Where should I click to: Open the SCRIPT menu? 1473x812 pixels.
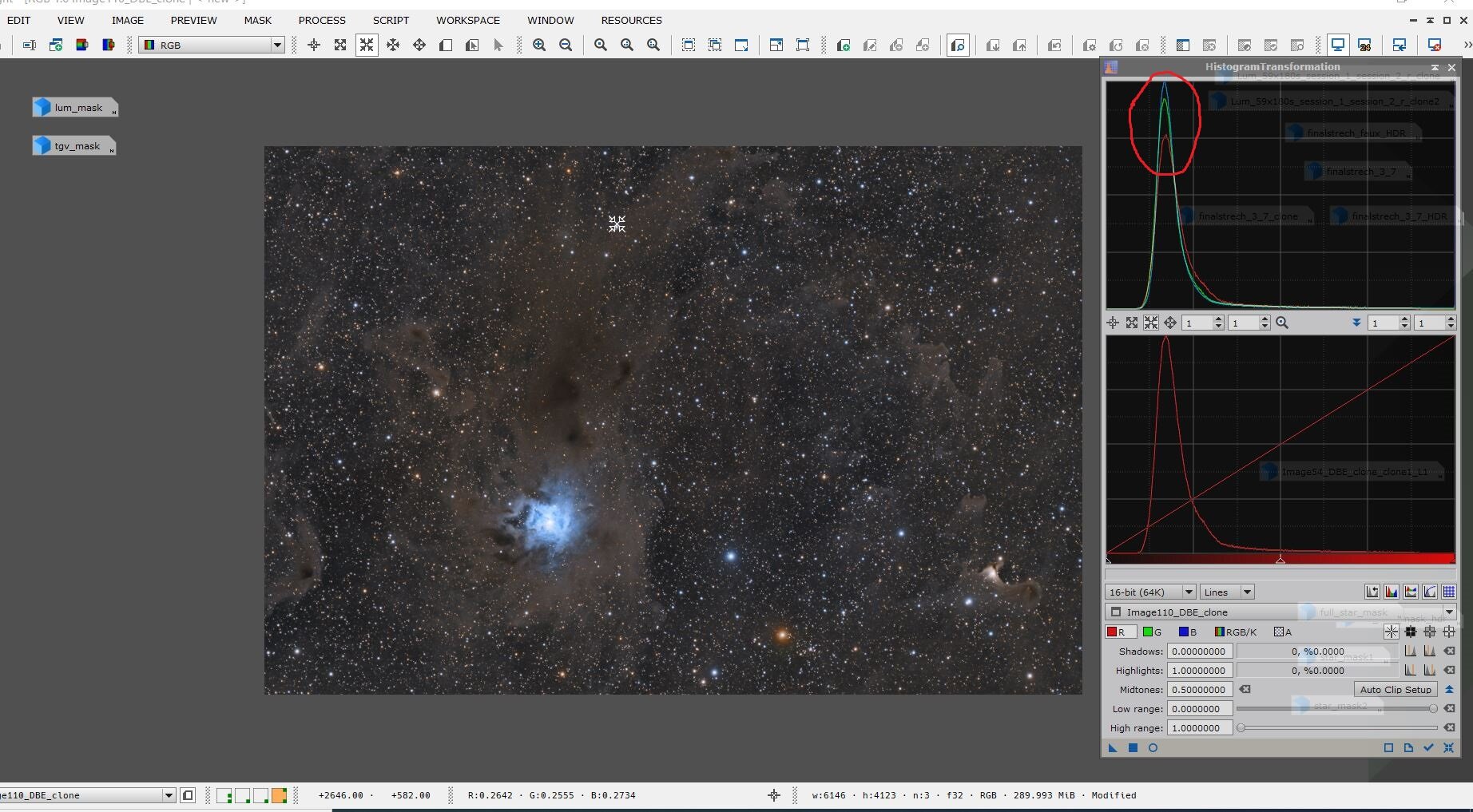click(391, 20)
